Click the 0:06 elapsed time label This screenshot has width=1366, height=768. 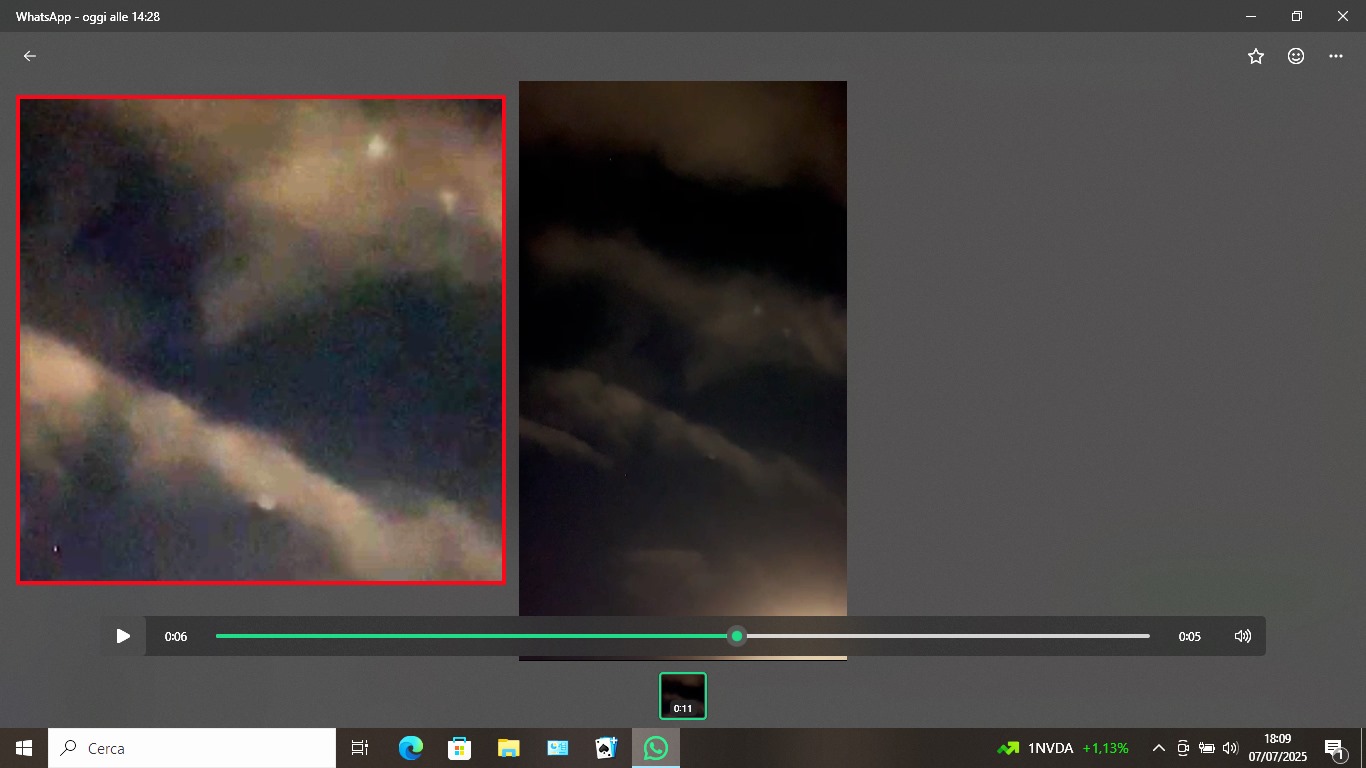(x=176, y=637)
